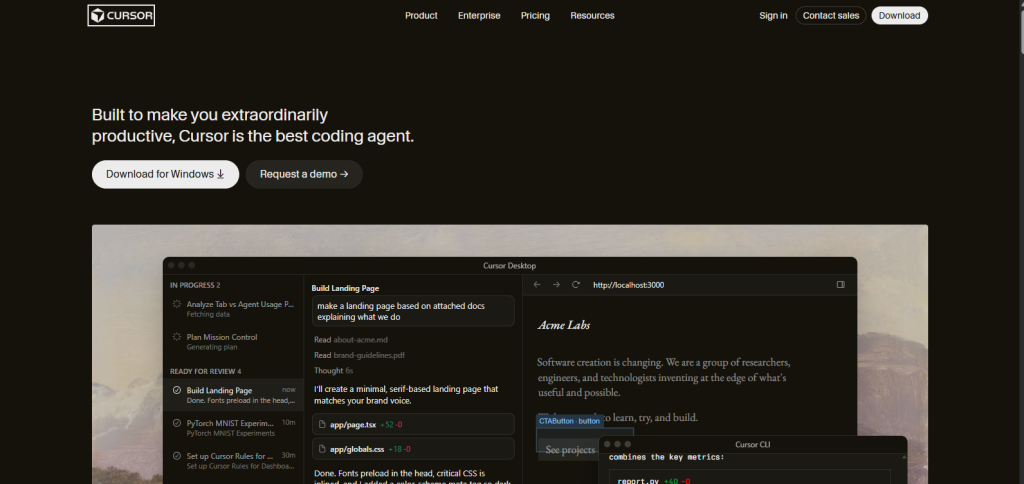Click the Acme Labs heading in preview
The width and height of the screenshot is (1024, 484).
tap(564, 325)
